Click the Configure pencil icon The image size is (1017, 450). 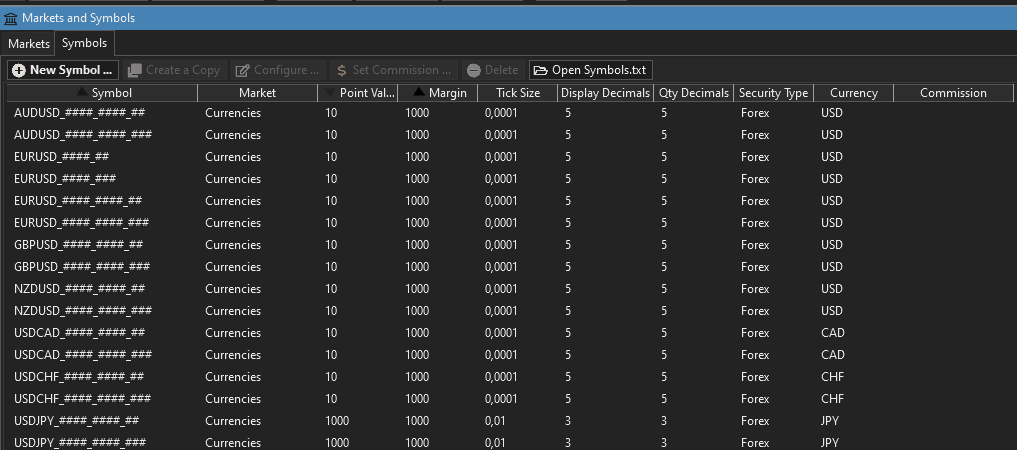(x=242, y=70)
